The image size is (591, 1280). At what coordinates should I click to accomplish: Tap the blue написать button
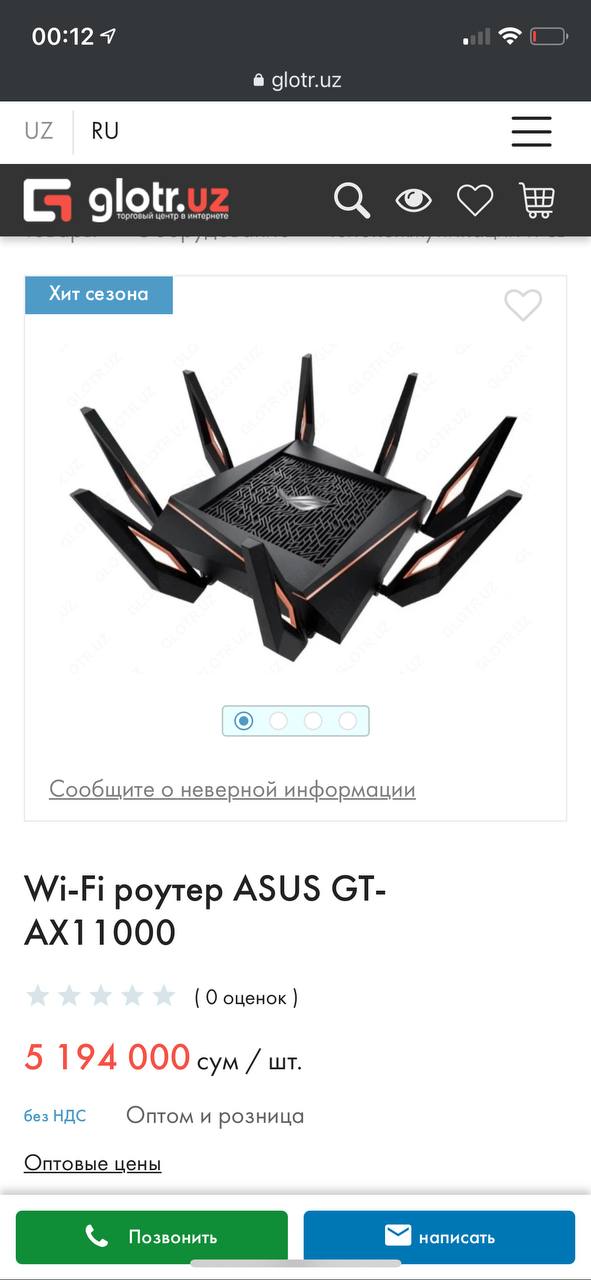tap(439, 1237)
